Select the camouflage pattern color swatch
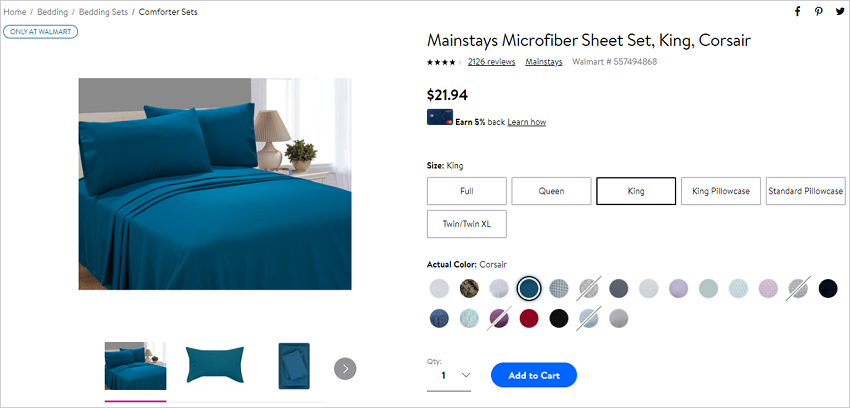 pos(469,288)
